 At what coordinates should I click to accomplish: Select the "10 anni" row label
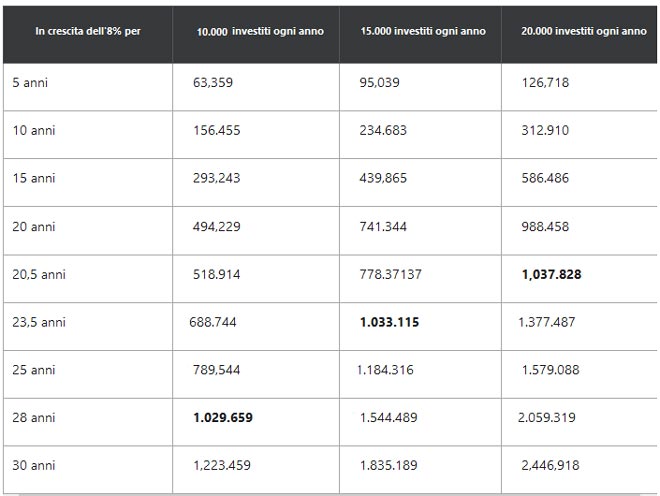click(33, 130)
